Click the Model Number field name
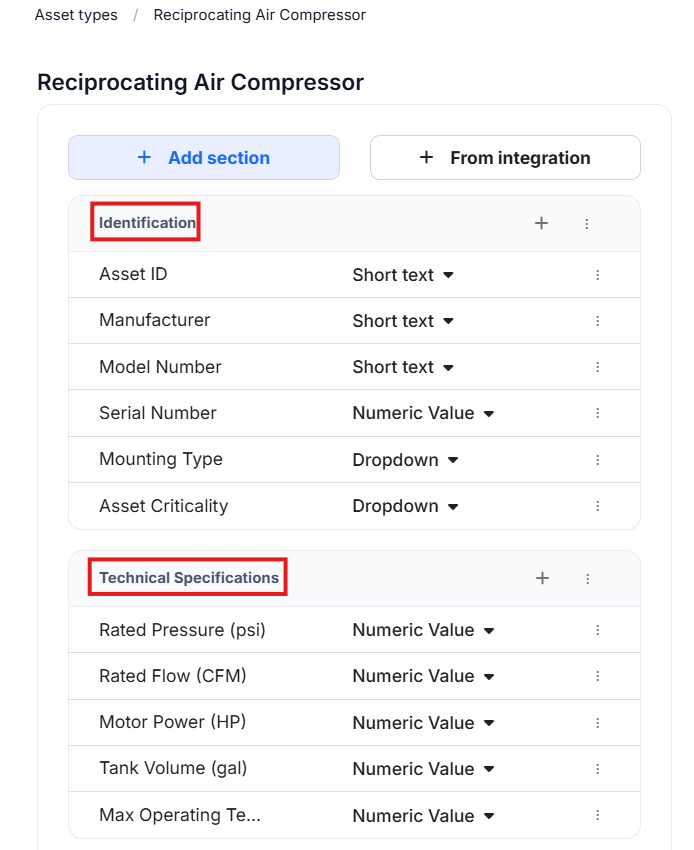The image size is (694, 850). (x=160, y=367)
